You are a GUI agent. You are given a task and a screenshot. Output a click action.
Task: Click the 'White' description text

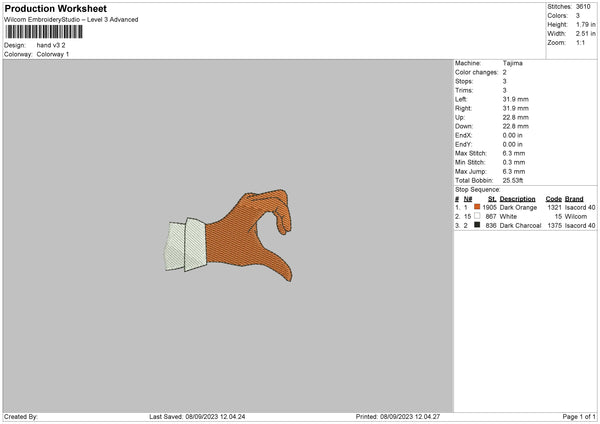(508, 217)
